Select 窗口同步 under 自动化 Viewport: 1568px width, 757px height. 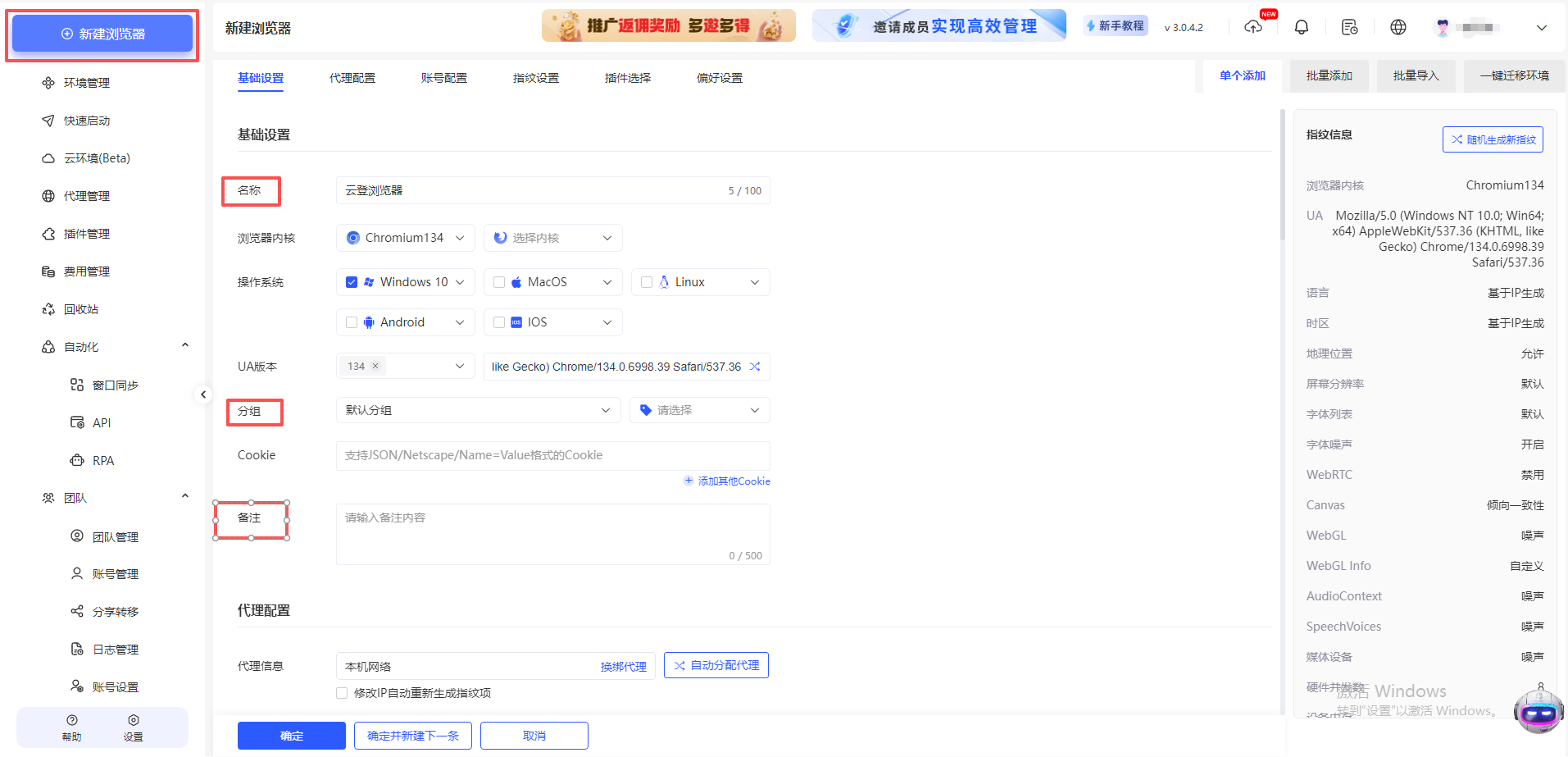click(114, 385)
